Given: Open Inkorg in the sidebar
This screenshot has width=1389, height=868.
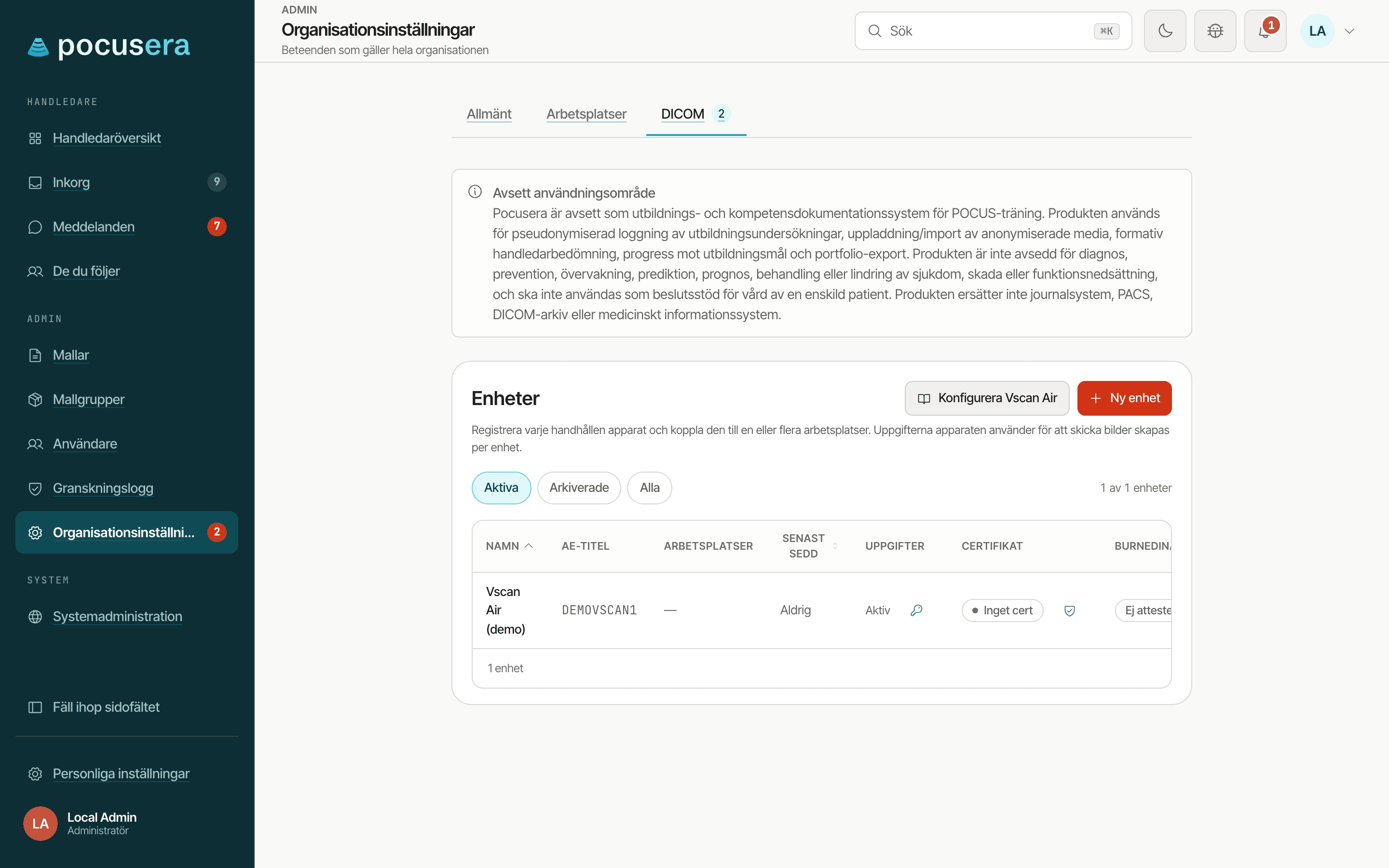Looking at the screenshot, I should [x=127, y=183].
